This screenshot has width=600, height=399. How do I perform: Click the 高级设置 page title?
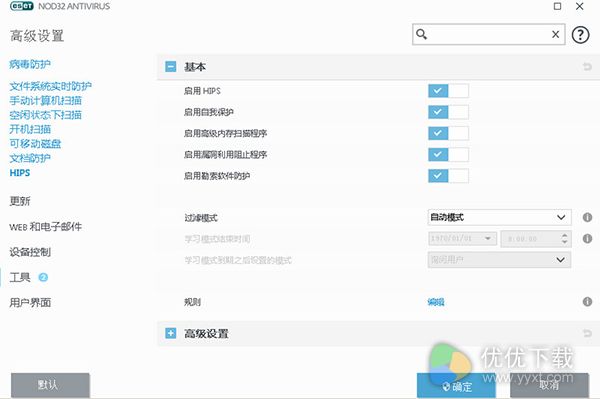click(37, 36)
